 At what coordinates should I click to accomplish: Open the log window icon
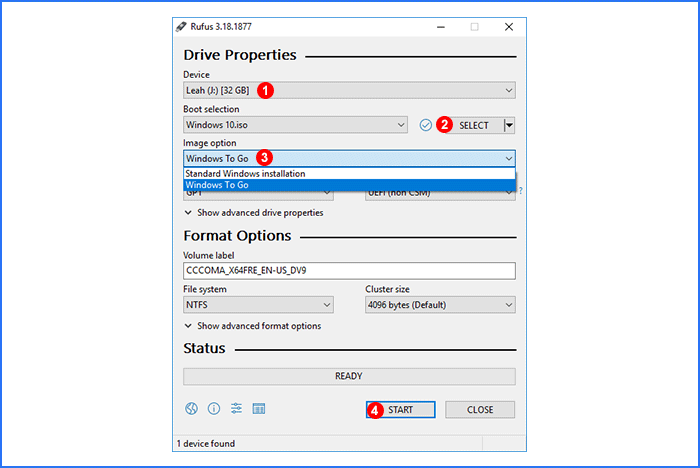click(x=259, y=409)
